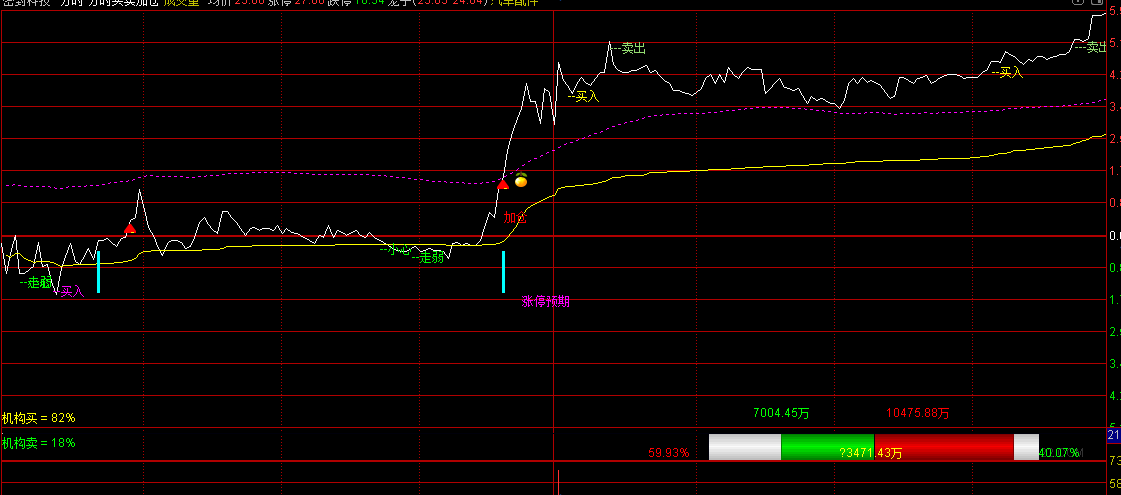
Task: Click the blue highlighted box on right axis
Action: tap(1114, 435)
